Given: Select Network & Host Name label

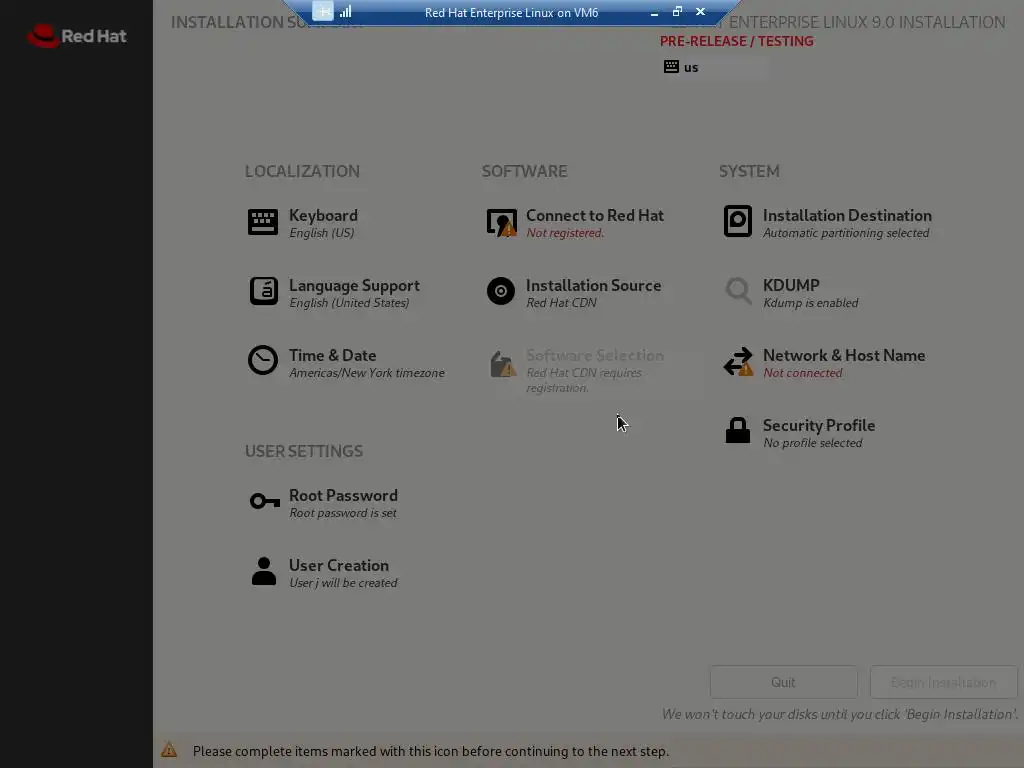Looking at the screenshot, I should tap(844, 355).
